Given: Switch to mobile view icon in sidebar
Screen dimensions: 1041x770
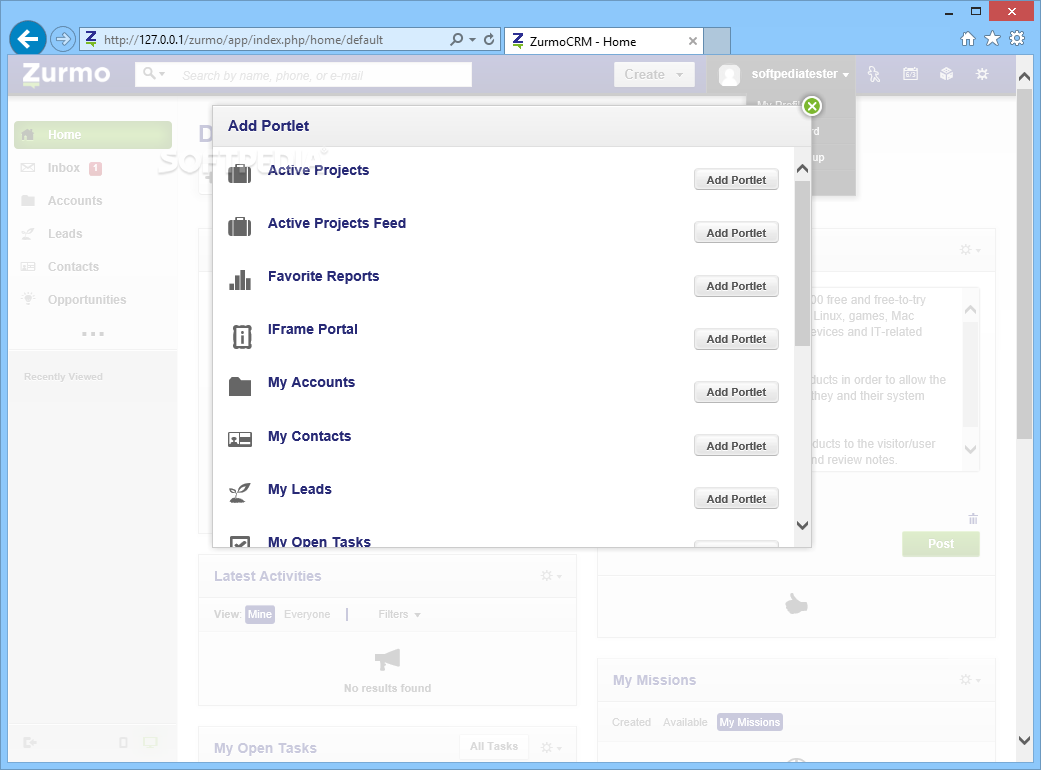Looking at the screenshot, I should (123, 742).
